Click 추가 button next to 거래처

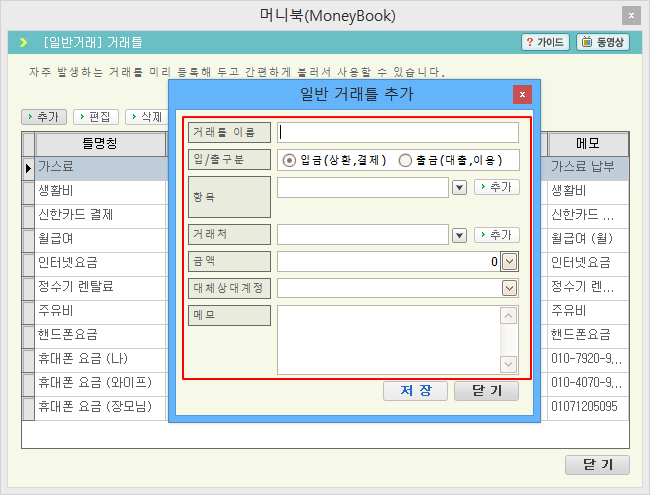(x=496, y=235)
